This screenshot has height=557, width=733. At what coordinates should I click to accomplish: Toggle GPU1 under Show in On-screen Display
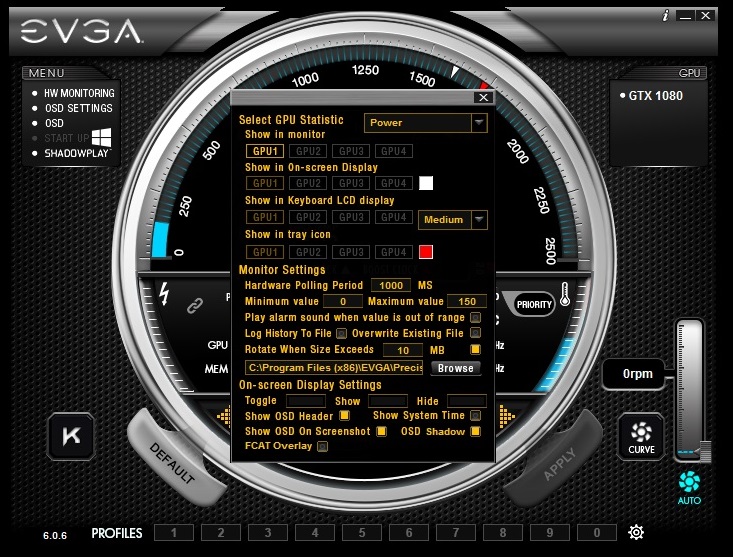click(265, 183)
